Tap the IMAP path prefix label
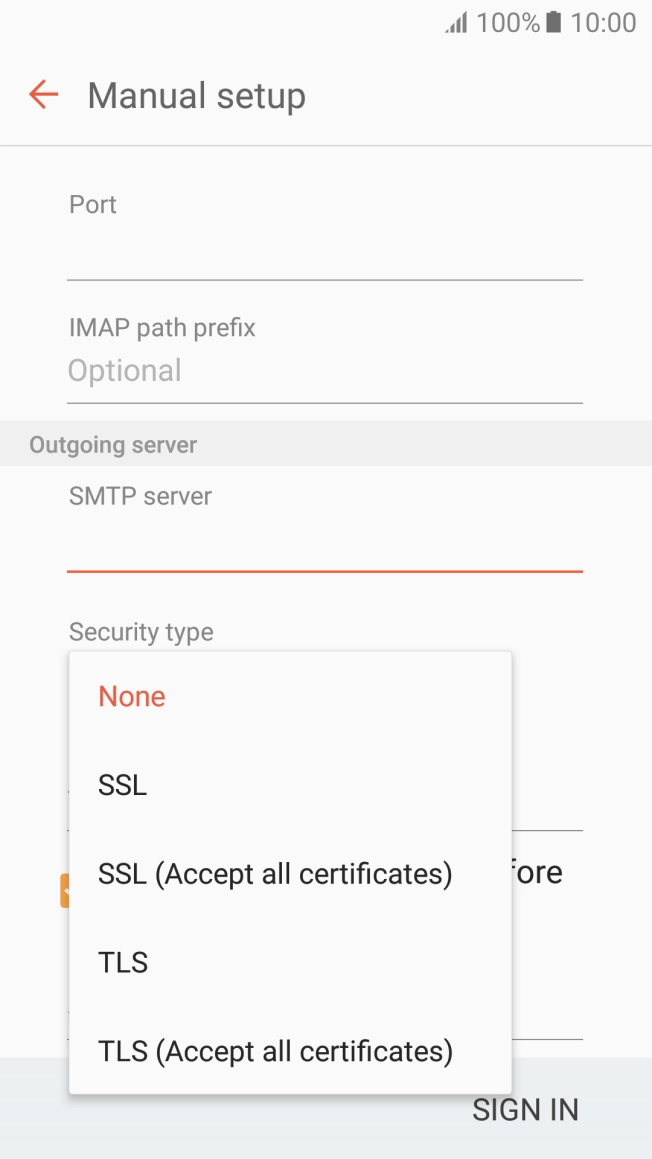Image resolution: width=652 pixels, height=1159 pixels. coord(162,328)
